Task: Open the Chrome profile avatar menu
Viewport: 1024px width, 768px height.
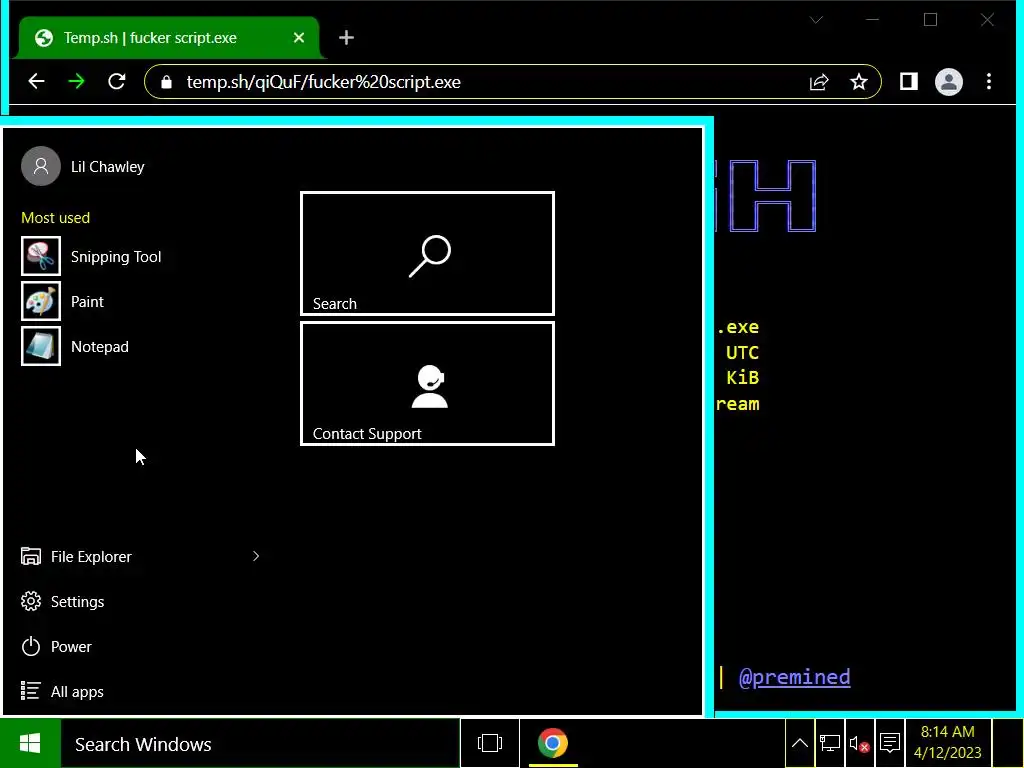Action: click(949, 82)
